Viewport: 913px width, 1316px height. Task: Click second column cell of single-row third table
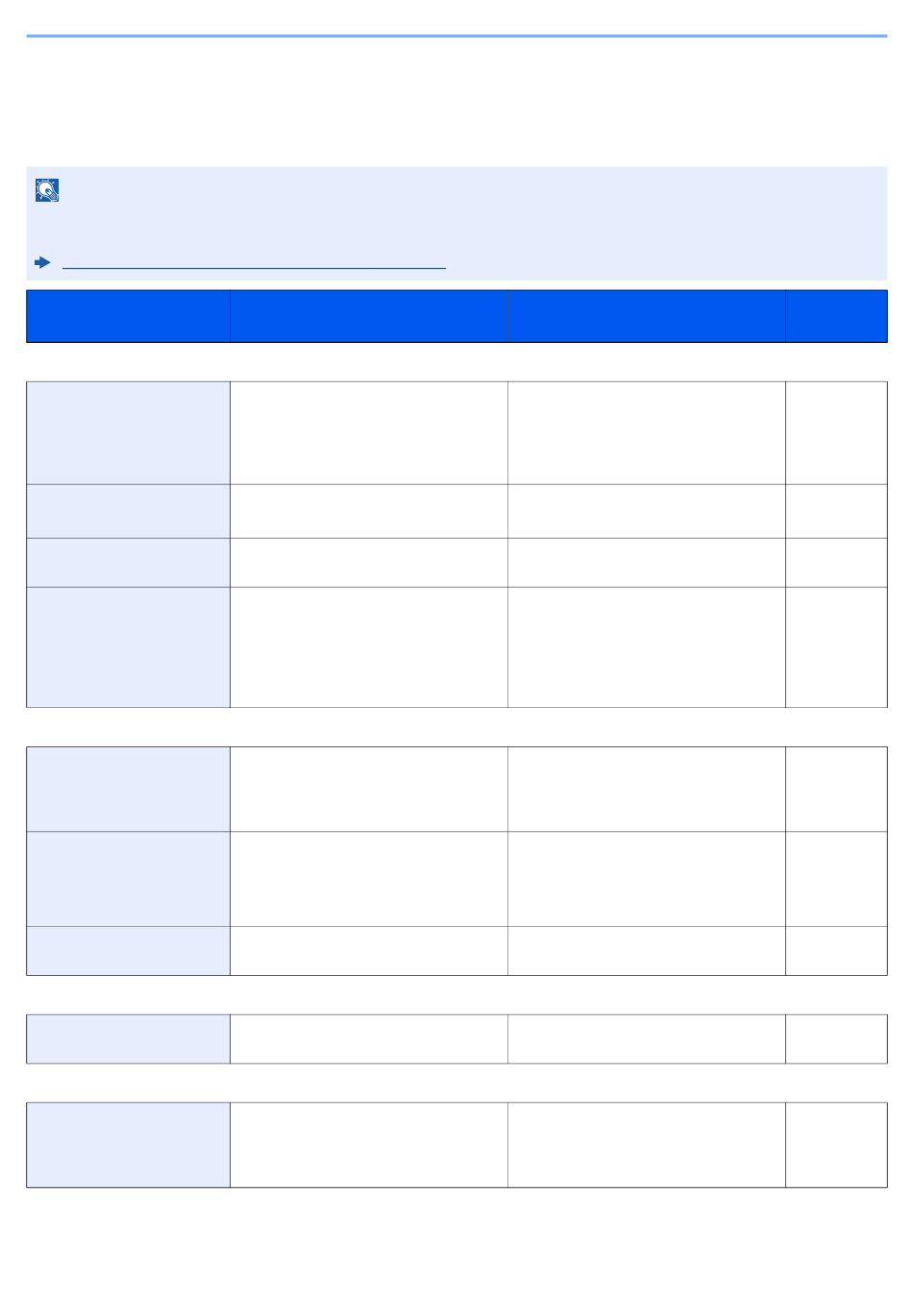click(369, 1039)
